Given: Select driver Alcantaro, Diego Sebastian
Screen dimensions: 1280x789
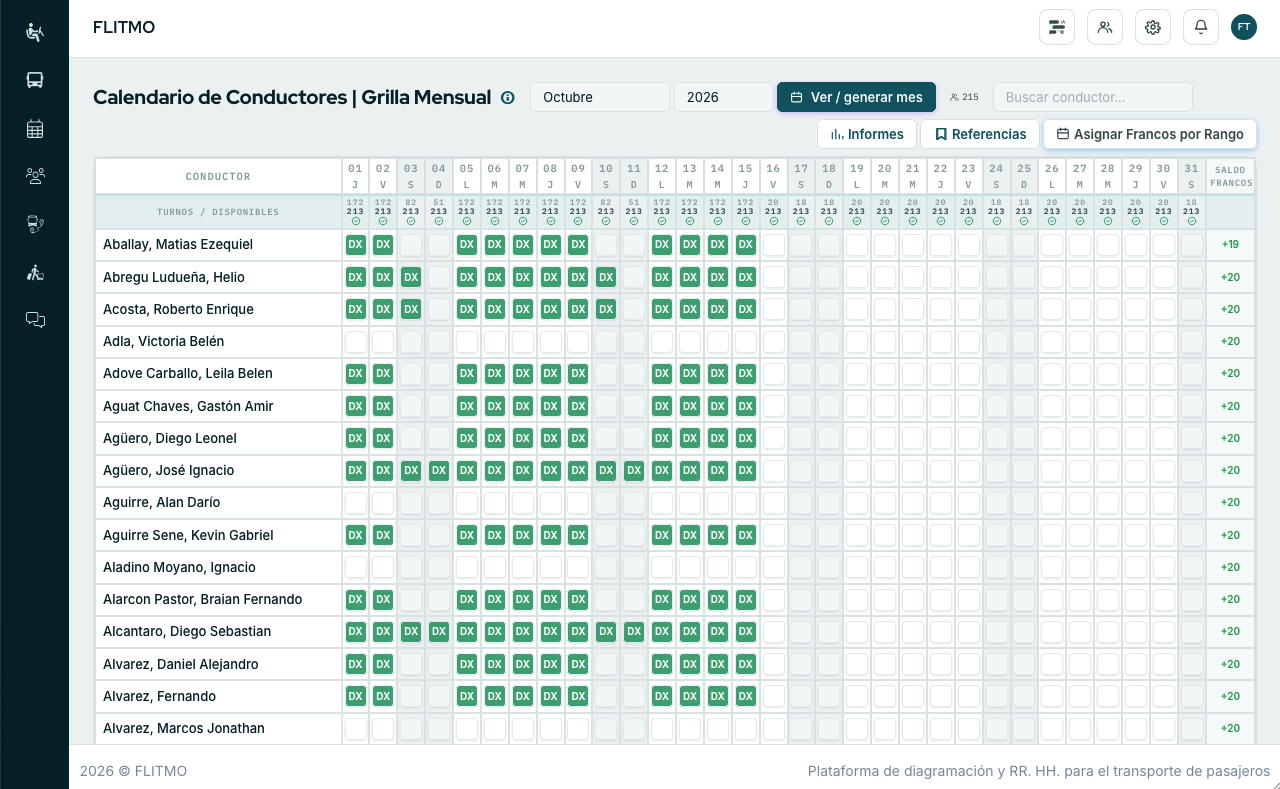Looking at the screenshot, I should click(187, 632).
